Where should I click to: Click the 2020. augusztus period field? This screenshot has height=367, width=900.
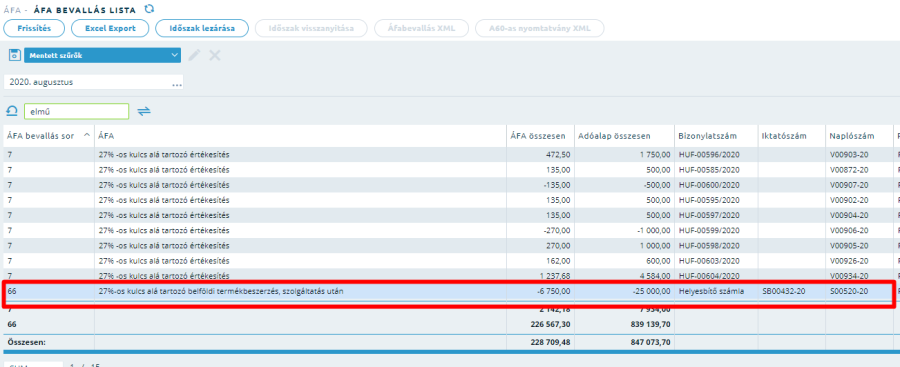point(94,82)
